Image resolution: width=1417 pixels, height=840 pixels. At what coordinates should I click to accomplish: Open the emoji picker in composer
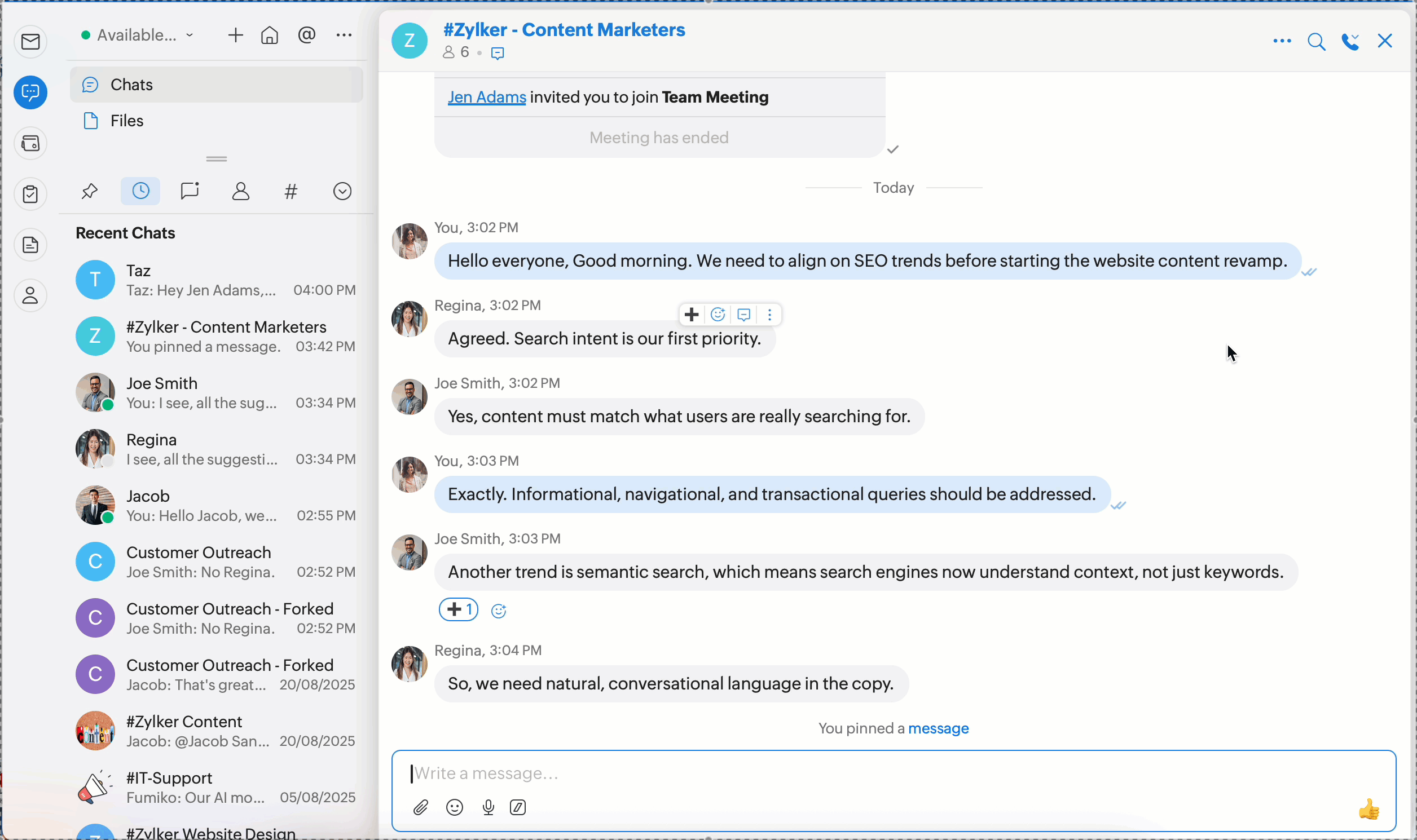(454, 807)
